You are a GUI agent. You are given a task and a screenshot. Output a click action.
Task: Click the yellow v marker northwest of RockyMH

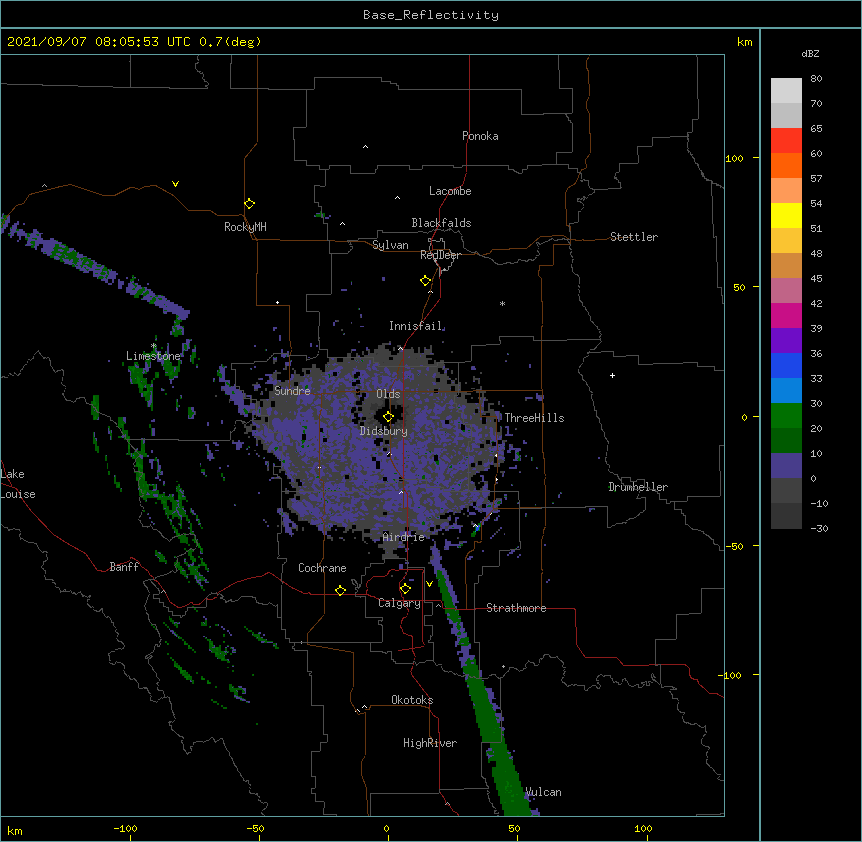[x=175, y=184]
